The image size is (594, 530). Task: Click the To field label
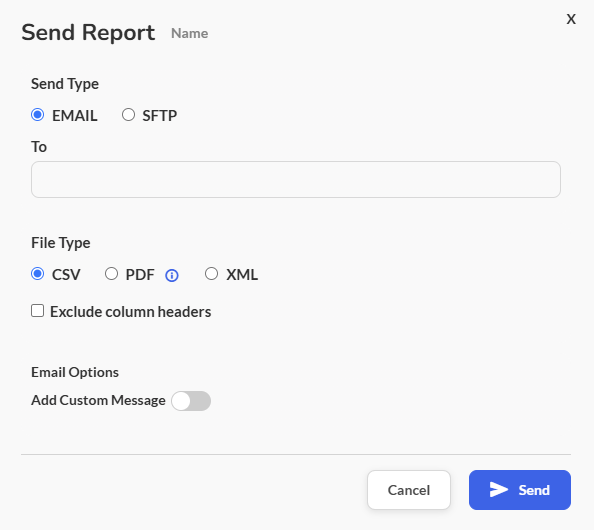(x=39, y=147)
